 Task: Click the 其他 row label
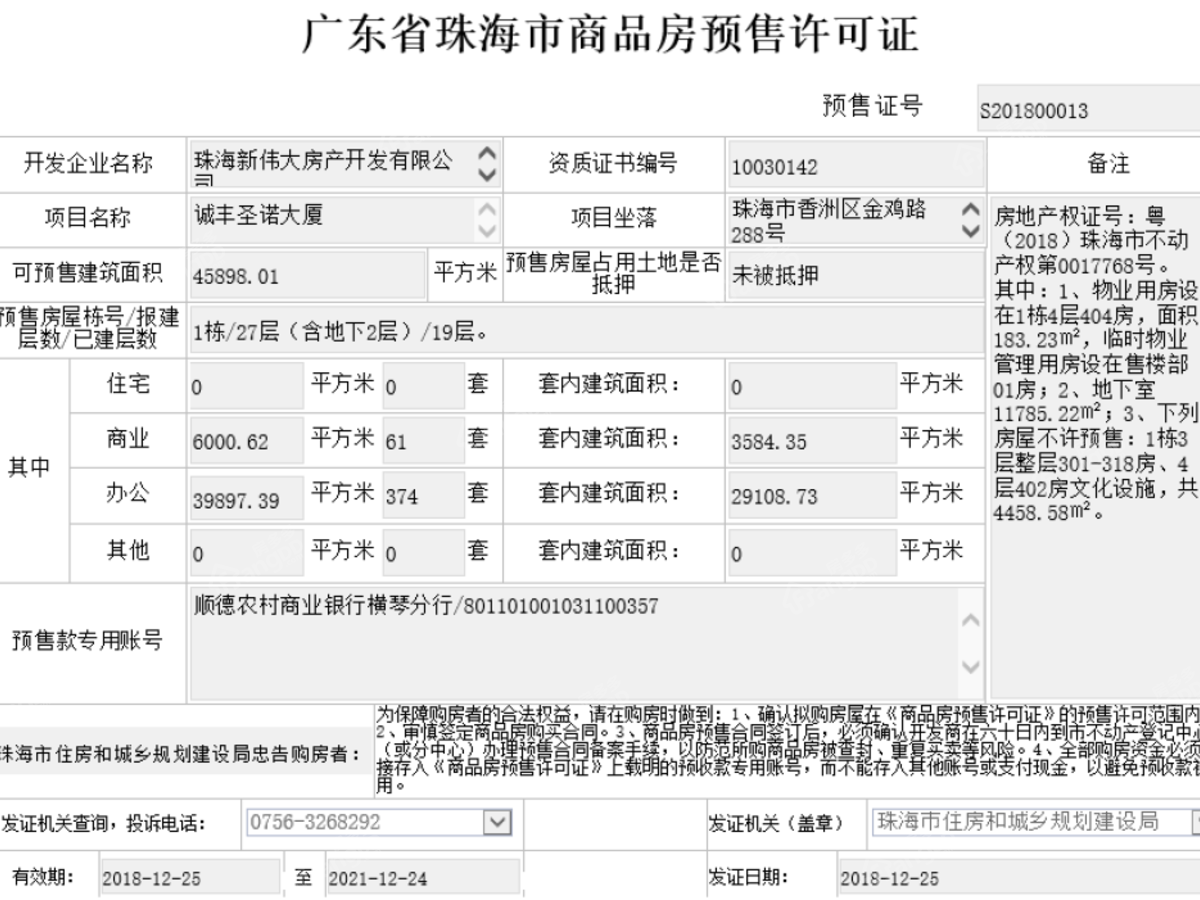[x=128, y=550]
